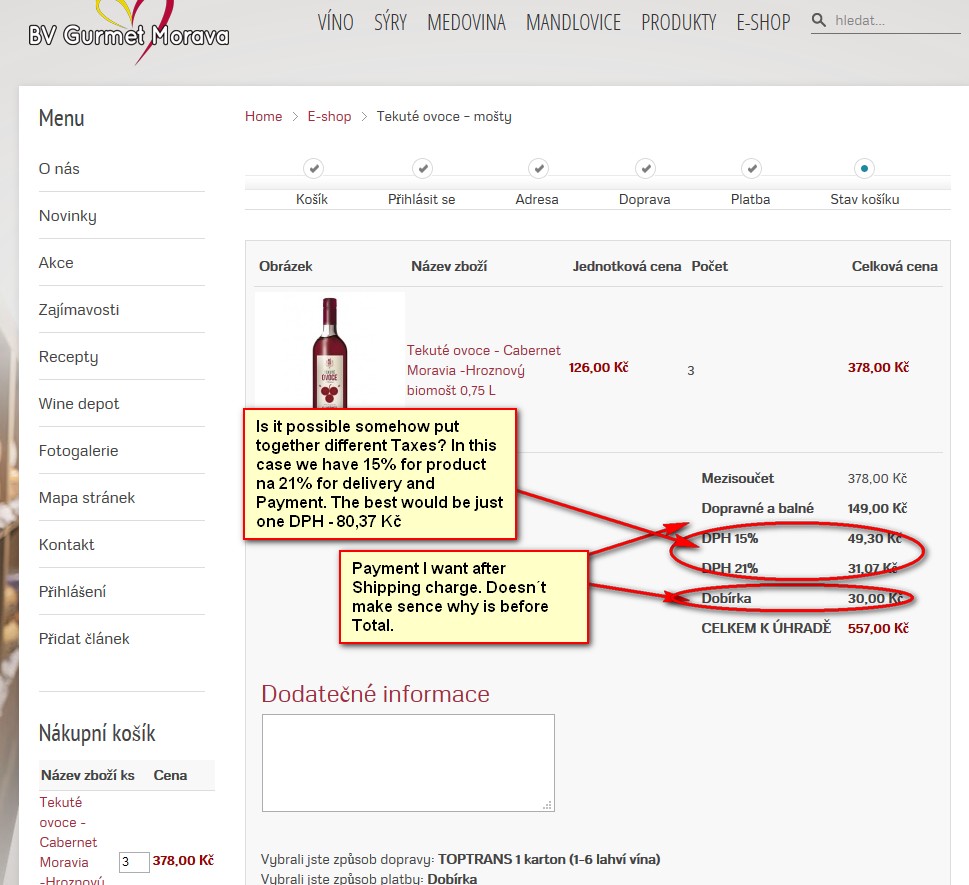Click CELKEM K ÚHRADĚ total 557,00 Kč
This screenshot has height=885, width=969.
coord(878,628)
